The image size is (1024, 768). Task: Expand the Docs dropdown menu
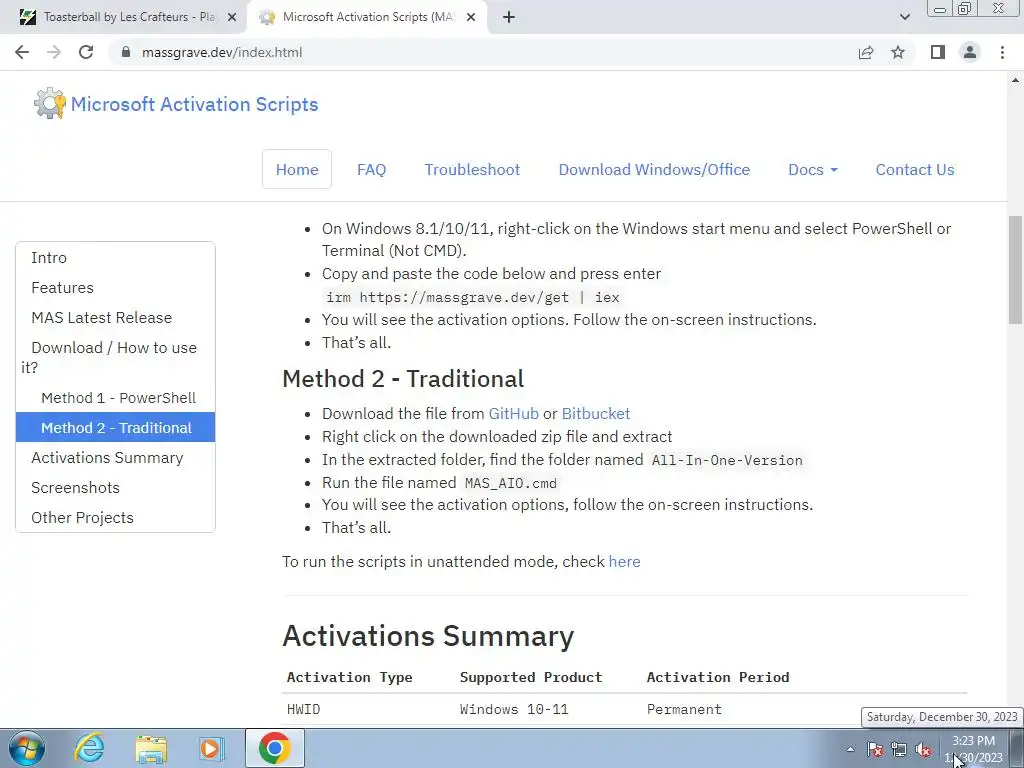812,169
